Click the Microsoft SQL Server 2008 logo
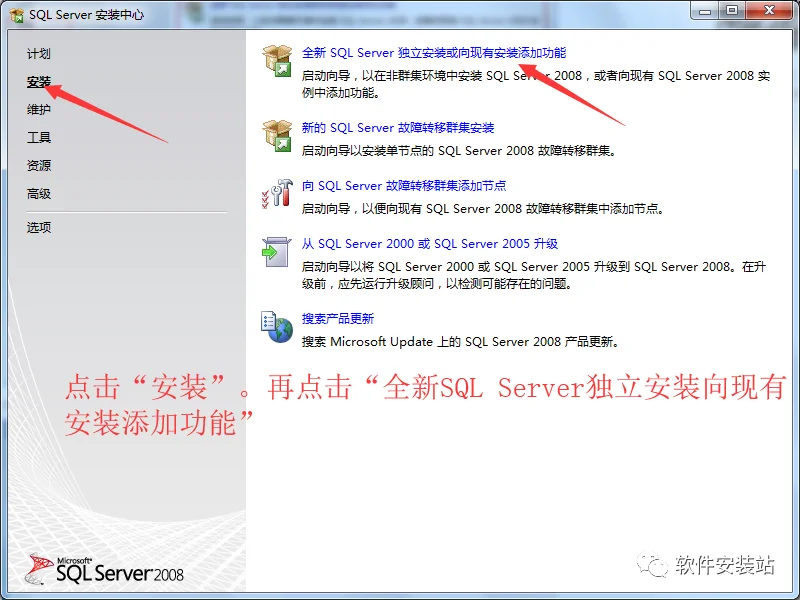 pyautogui.click(x=105, y=569)
